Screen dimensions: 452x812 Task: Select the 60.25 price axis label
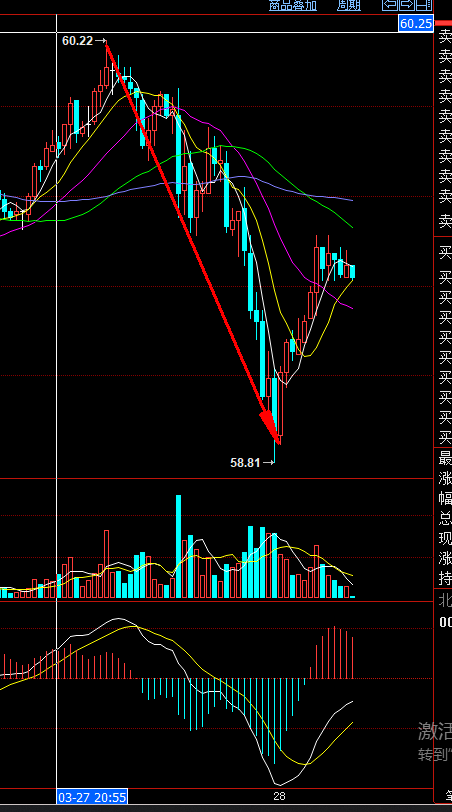click(x=416, y=23)
